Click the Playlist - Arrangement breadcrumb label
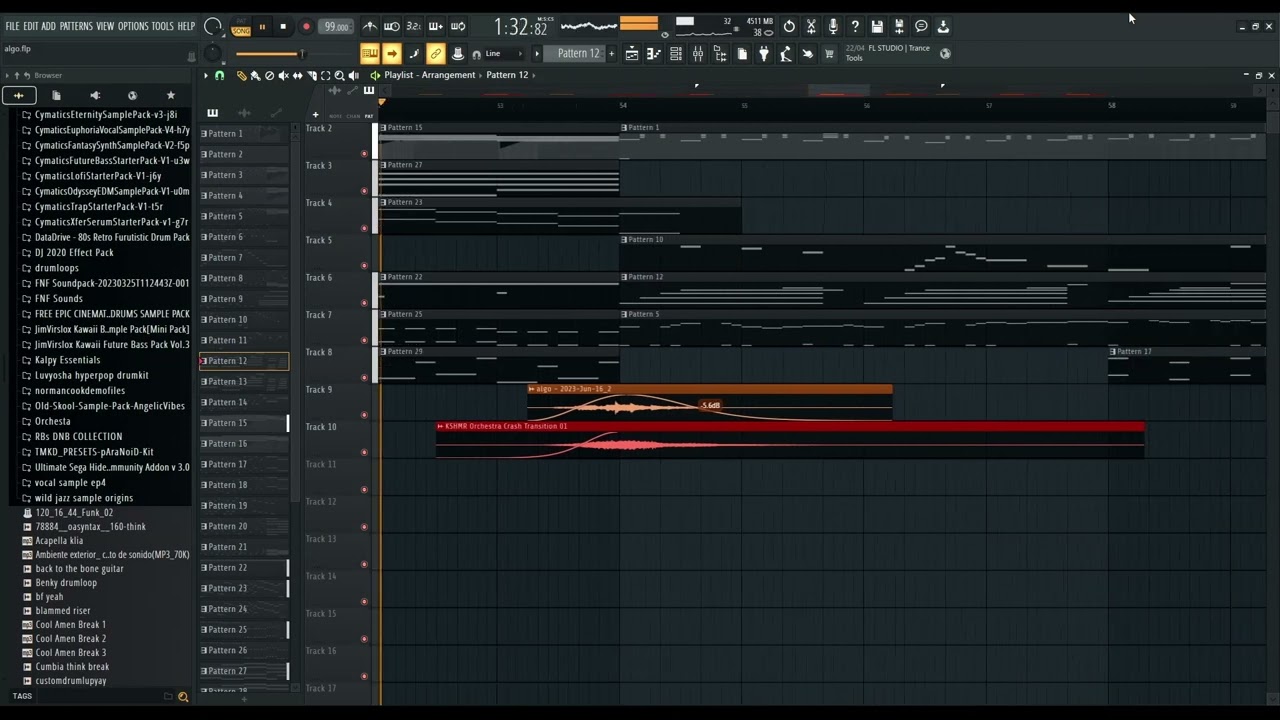 pyautogui.click(x=429, y=75)
